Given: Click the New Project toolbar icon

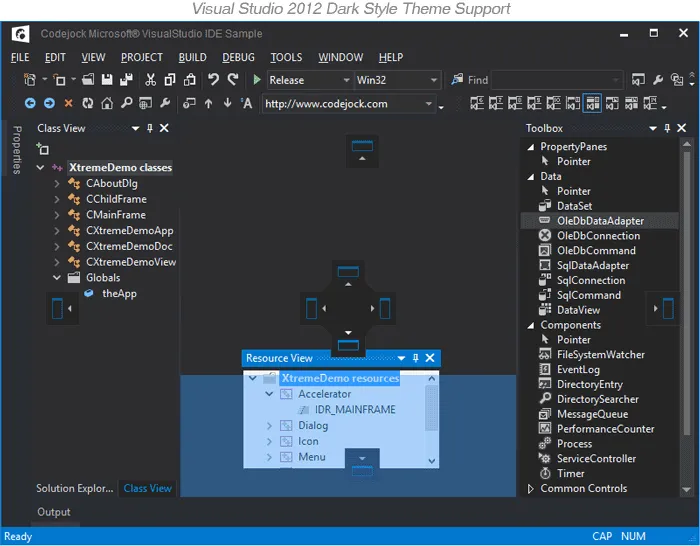Looking at the screenshot, I should (x=29, y=80).
